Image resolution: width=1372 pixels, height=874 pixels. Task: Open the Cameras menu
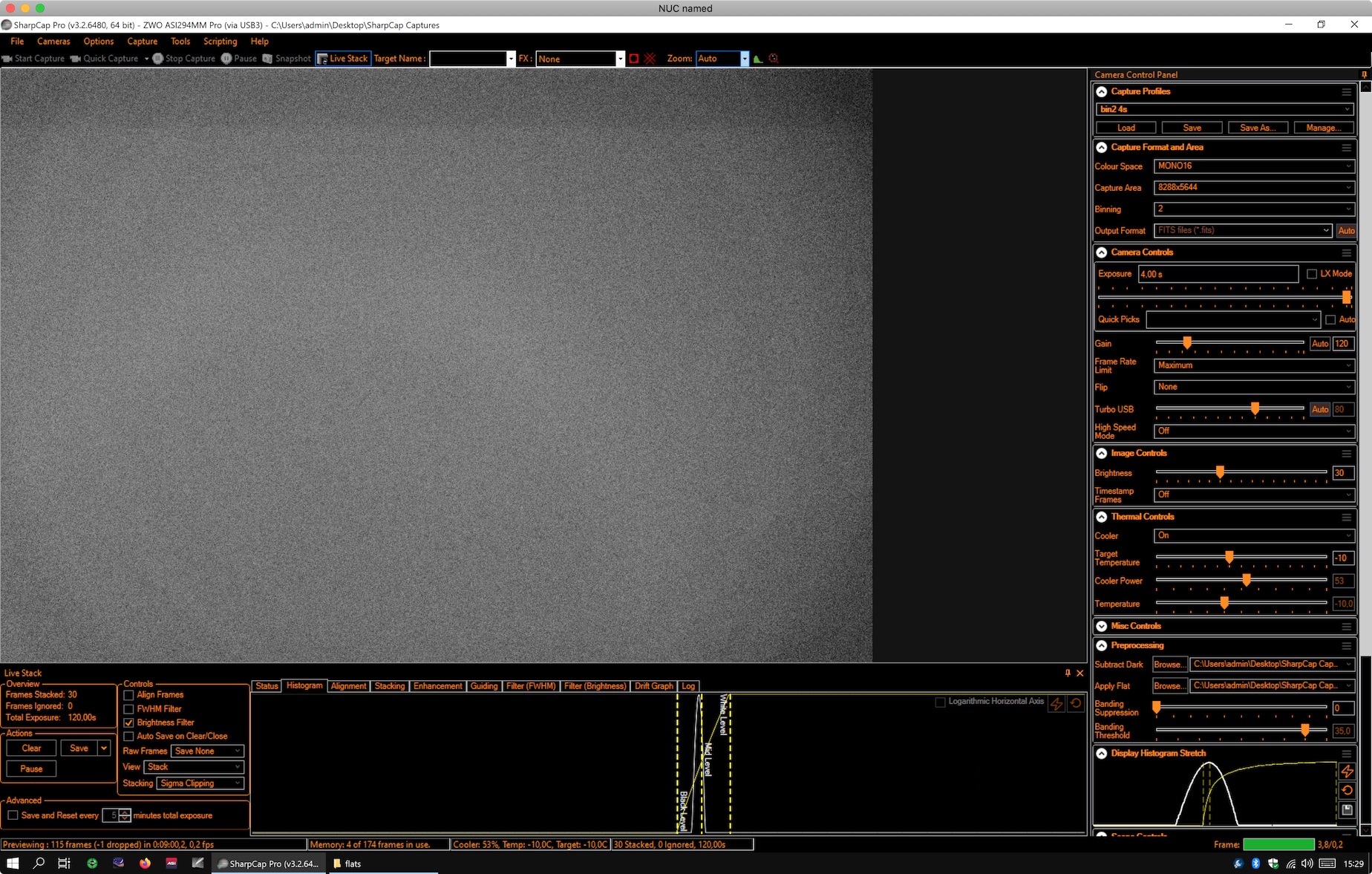(53, 42)
